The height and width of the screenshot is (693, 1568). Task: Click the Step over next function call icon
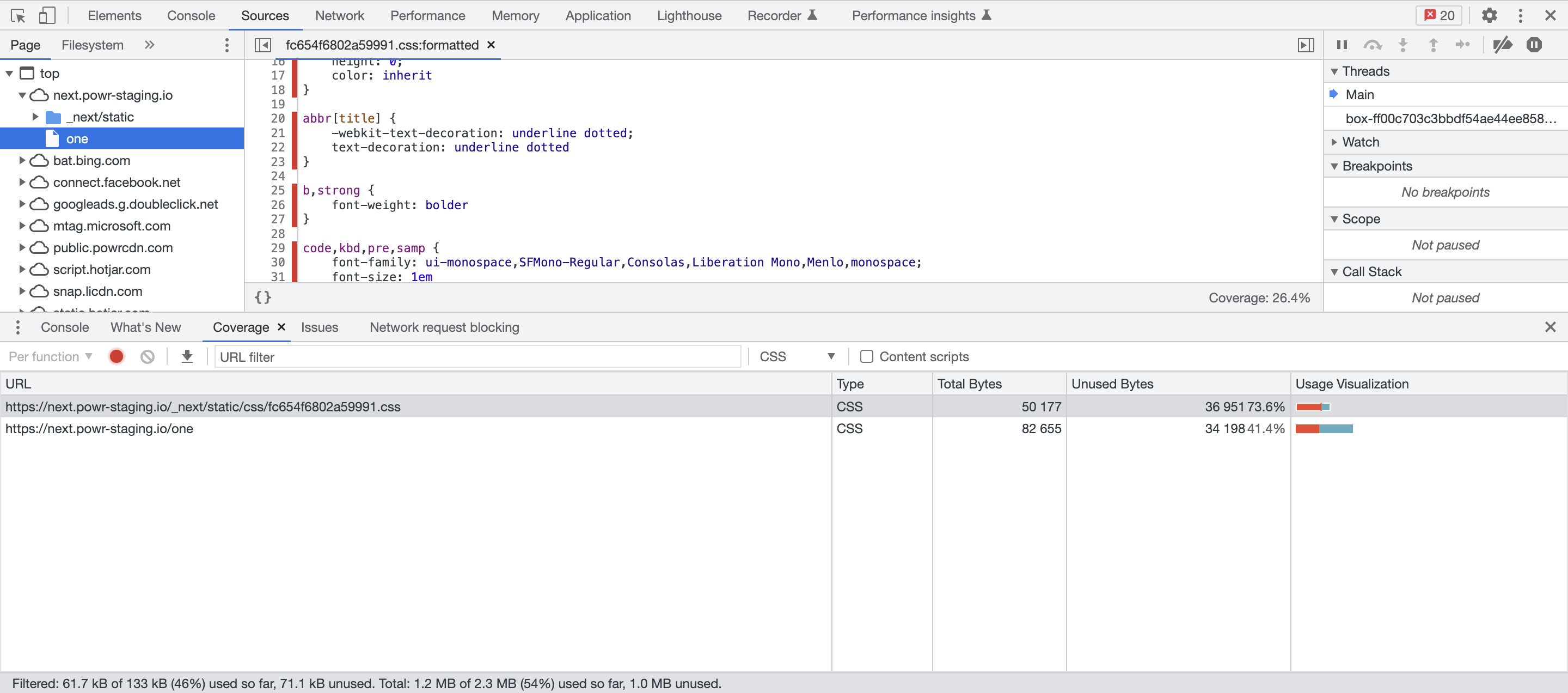pos(1373,45)
